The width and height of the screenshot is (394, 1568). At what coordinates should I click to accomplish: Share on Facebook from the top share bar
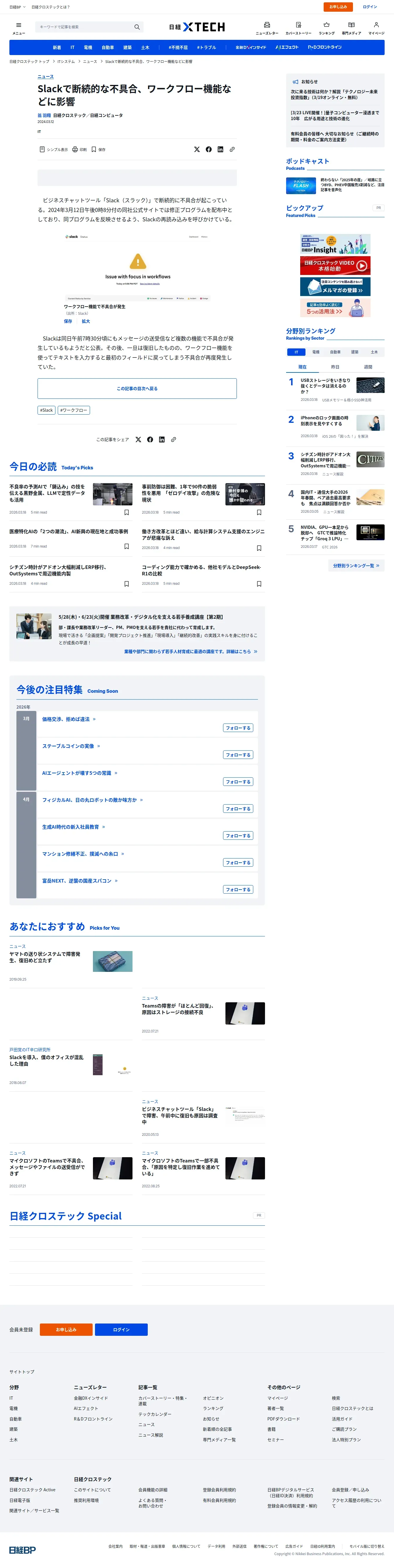209,149
